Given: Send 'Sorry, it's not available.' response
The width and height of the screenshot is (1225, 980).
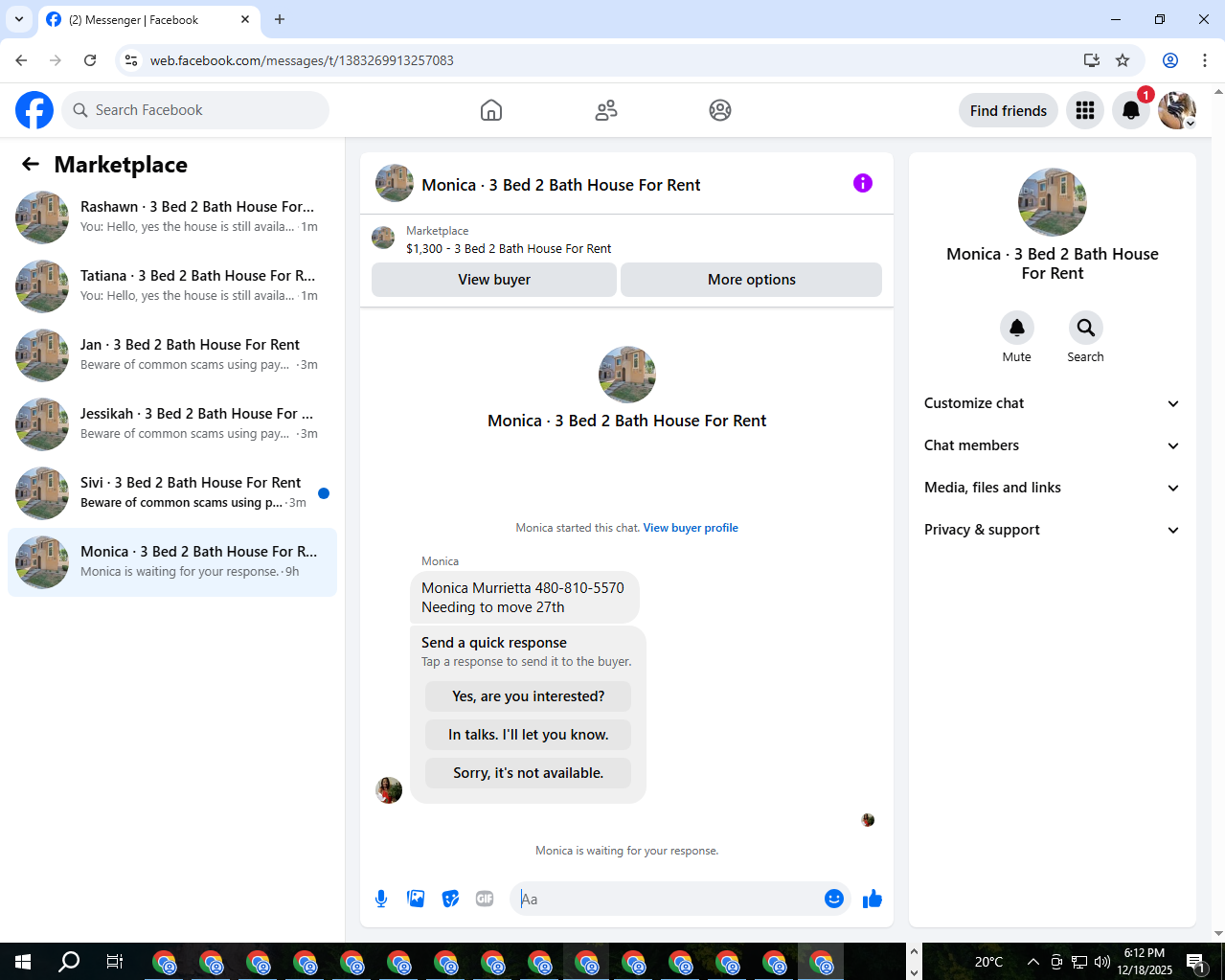Looking at the screenshot, I should [x=529, y=773].
